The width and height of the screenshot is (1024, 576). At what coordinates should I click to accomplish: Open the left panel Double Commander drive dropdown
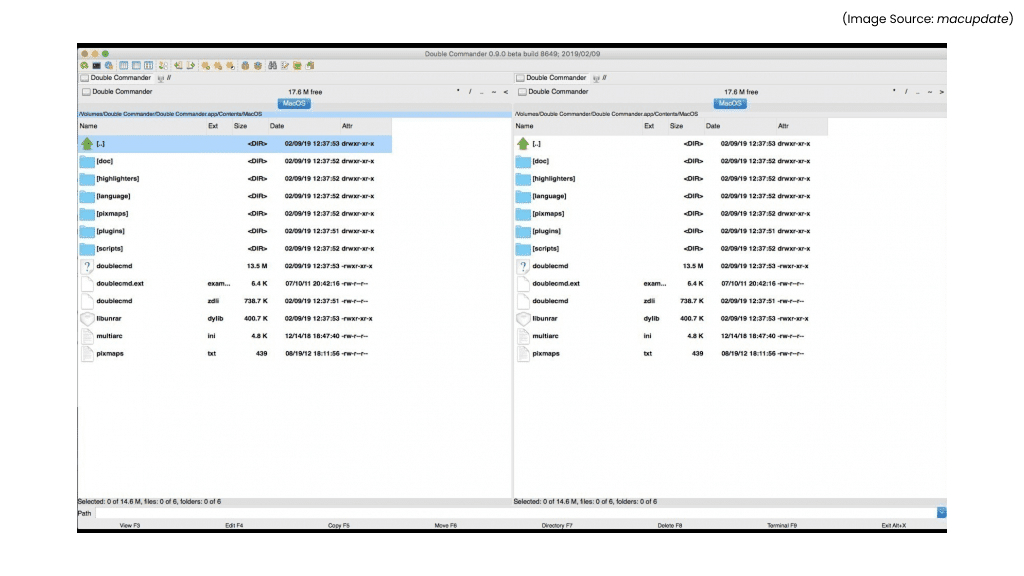coord(118,92)
